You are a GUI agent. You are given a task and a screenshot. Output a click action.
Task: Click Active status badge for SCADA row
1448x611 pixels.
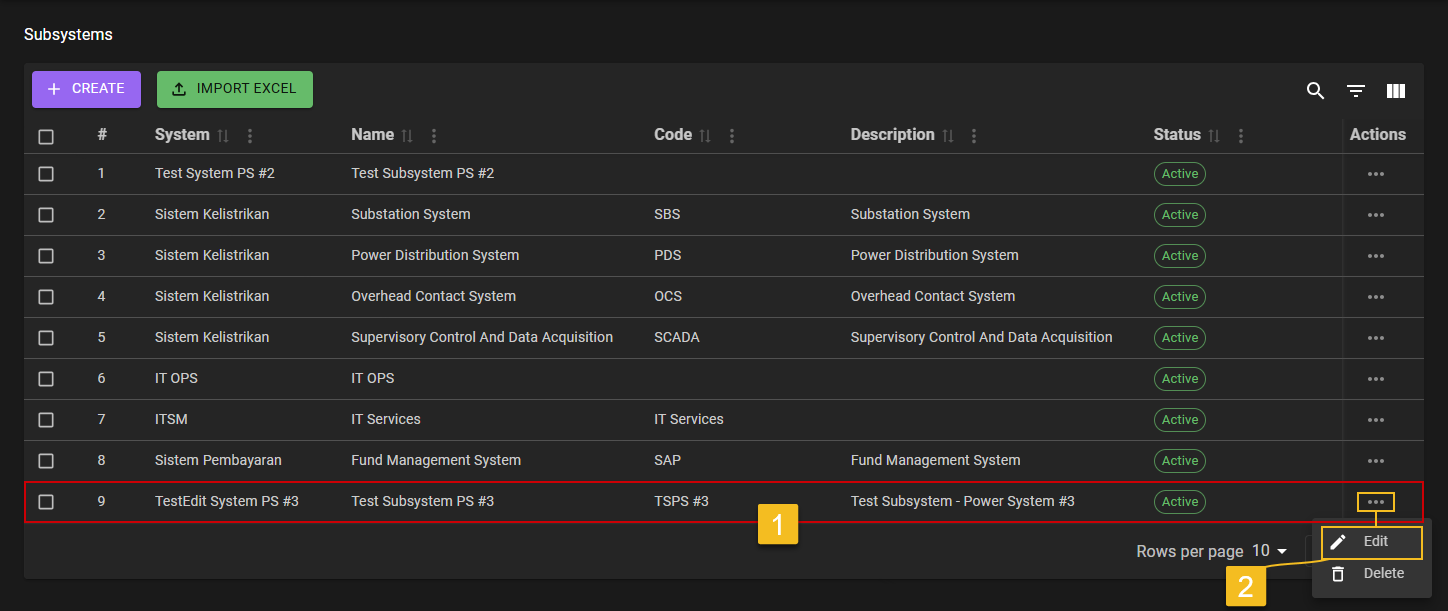click(x=1180, y=338)
